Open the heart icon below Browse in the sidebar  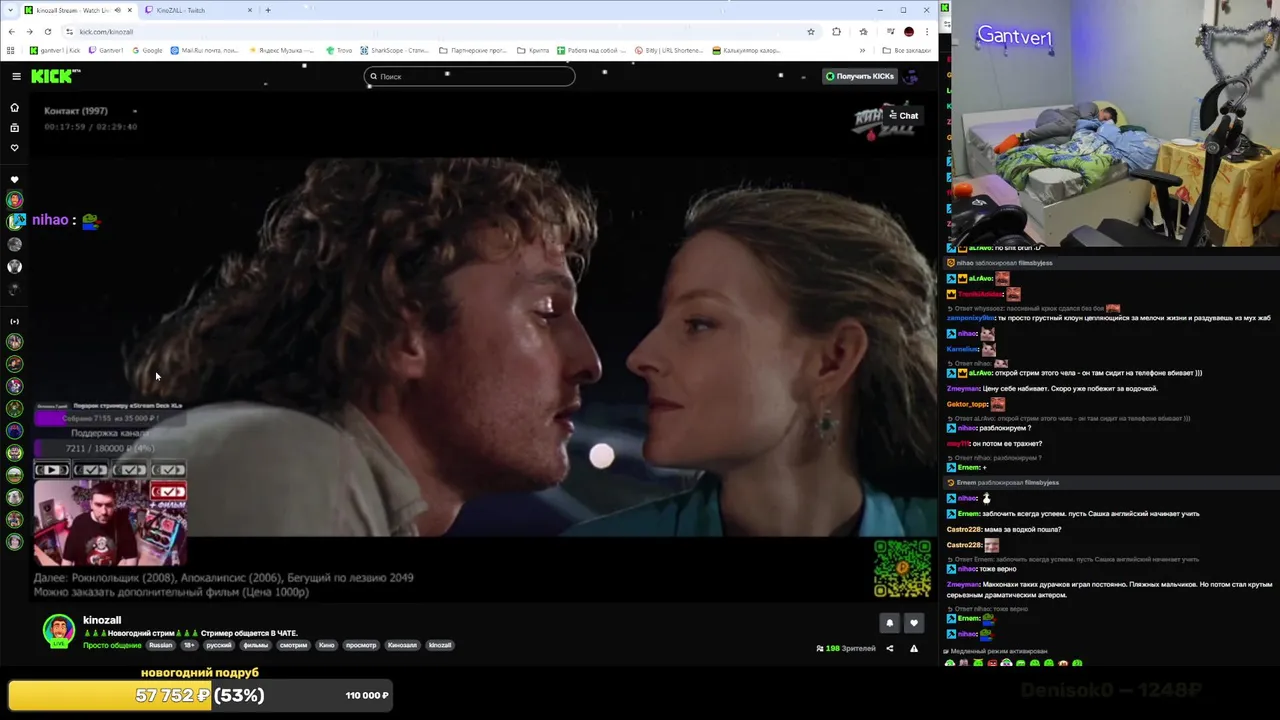pyautogui.click(x=14, y=148)
